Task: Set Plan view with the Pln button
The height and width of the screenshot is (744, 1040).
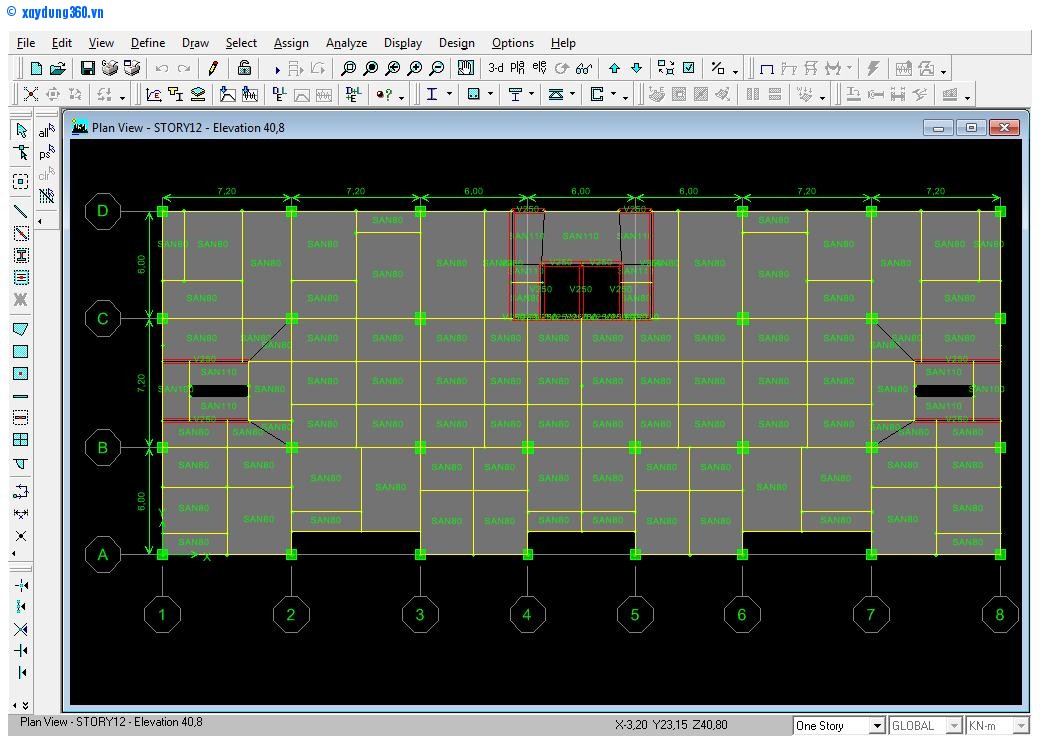Action: pos(517,68)
